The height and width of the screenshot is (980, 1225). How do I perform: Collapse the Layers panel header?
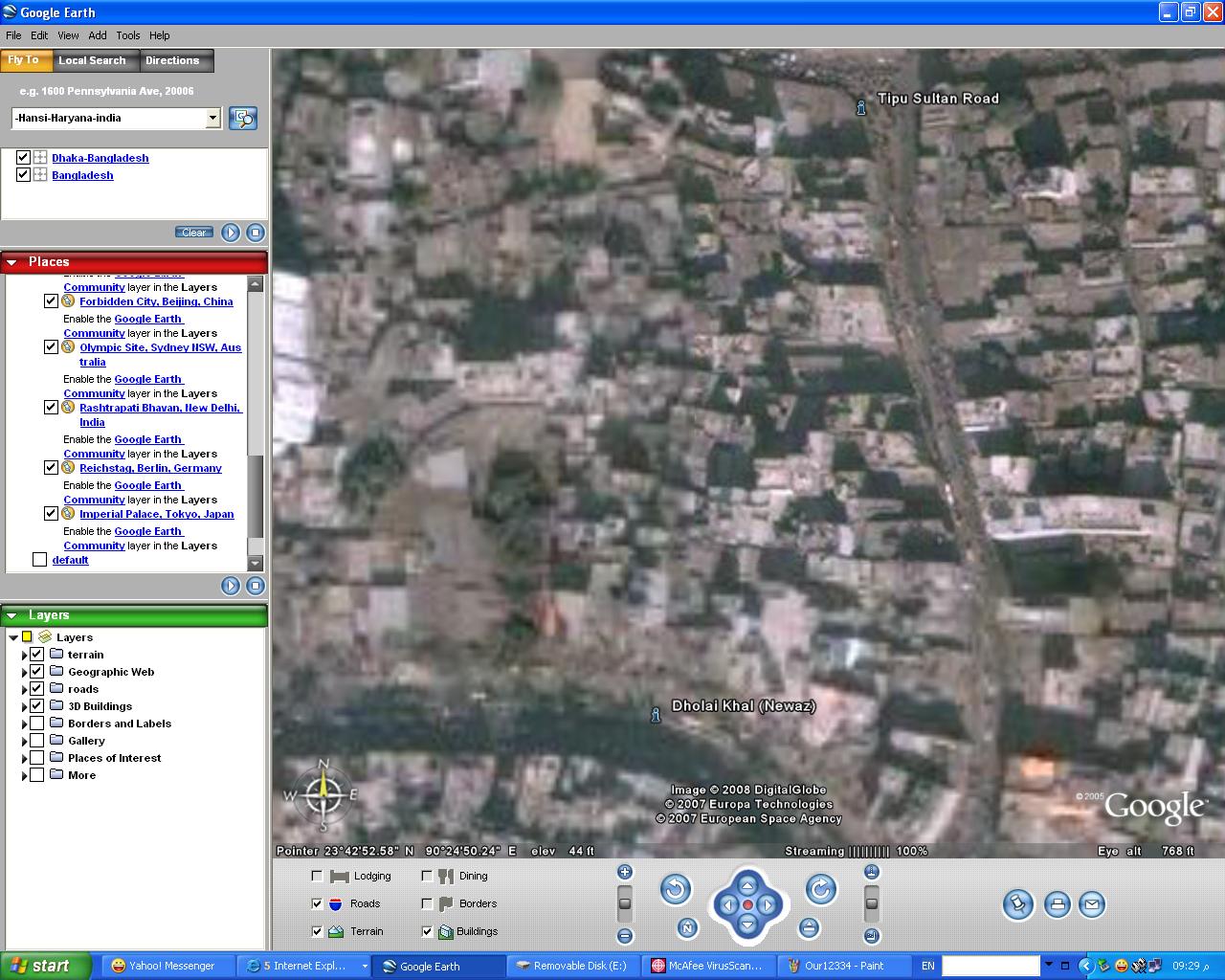tap(12, 615)
